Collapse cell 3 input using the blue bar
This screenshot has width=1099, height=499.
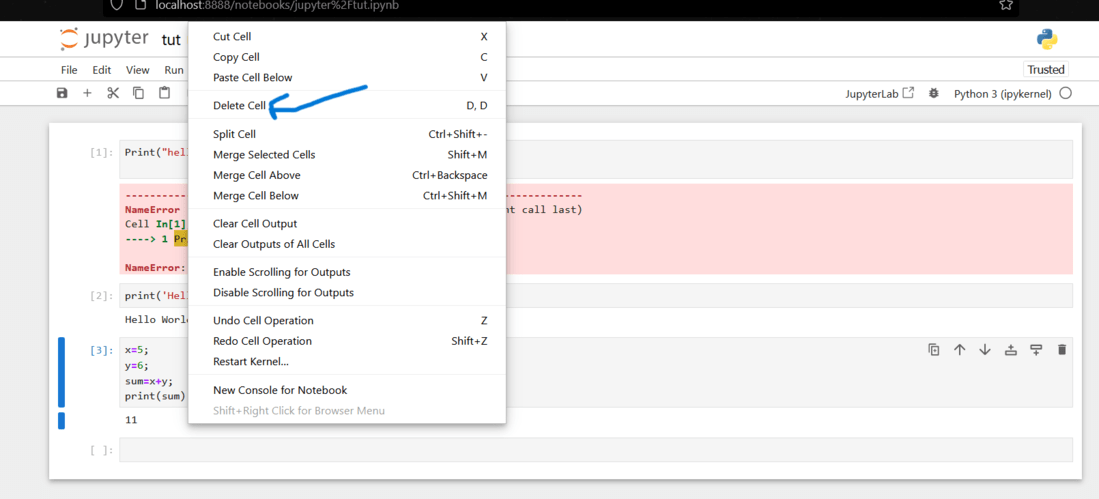click(61, 372)
